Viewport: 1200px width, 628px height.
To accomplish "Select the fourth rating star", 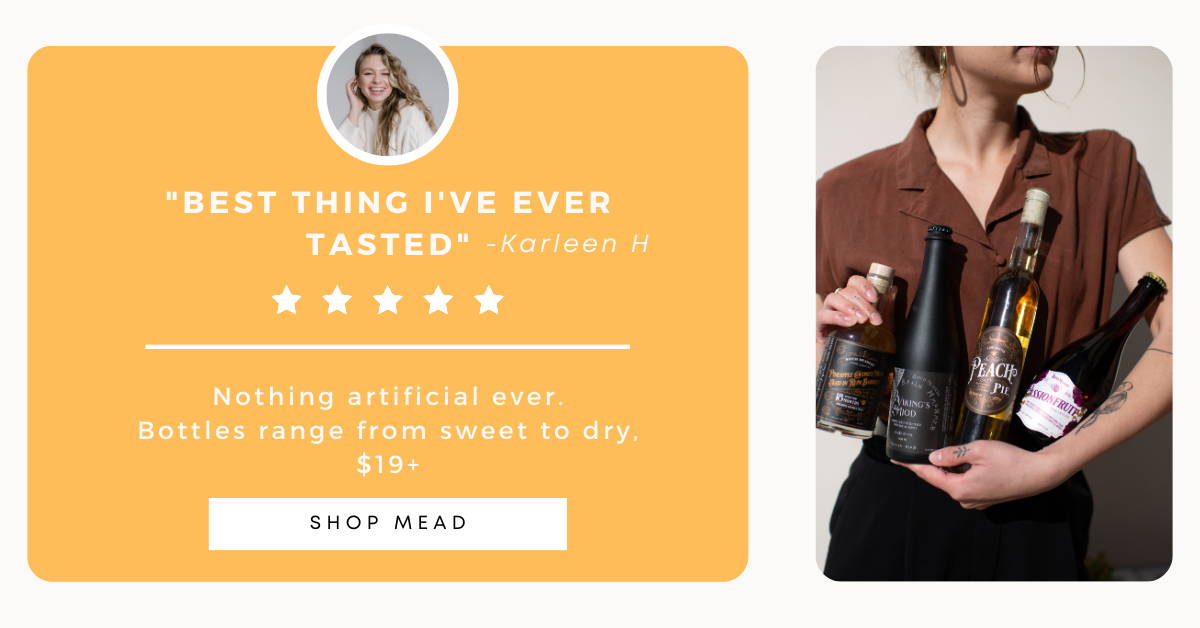I will tap(438, 300).
